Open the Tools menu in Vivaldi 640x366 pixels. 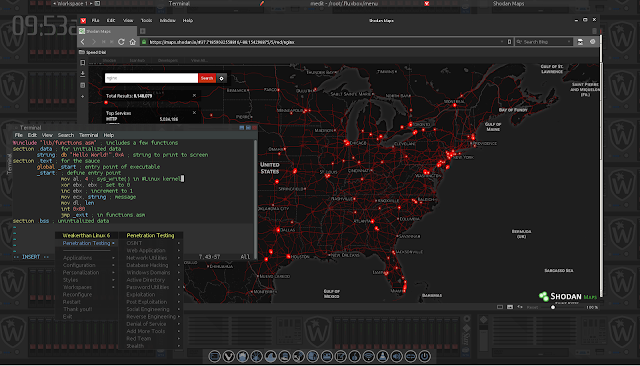coord(146,20)
